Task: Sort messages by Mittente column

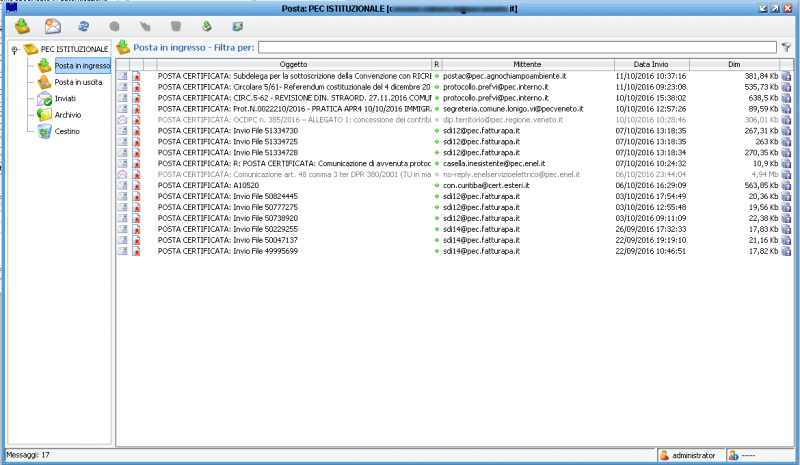Action: [527, 63]
